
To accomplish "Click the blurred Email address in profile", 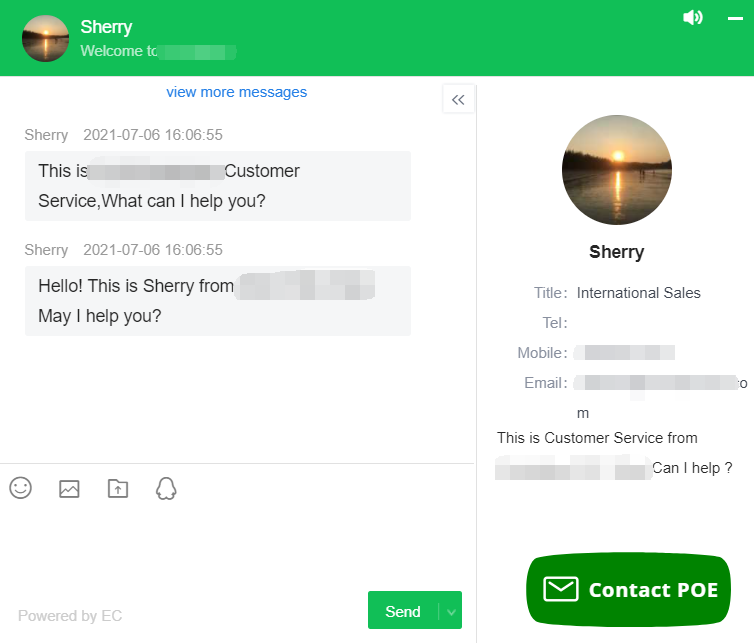I will (x=660, y=383).
